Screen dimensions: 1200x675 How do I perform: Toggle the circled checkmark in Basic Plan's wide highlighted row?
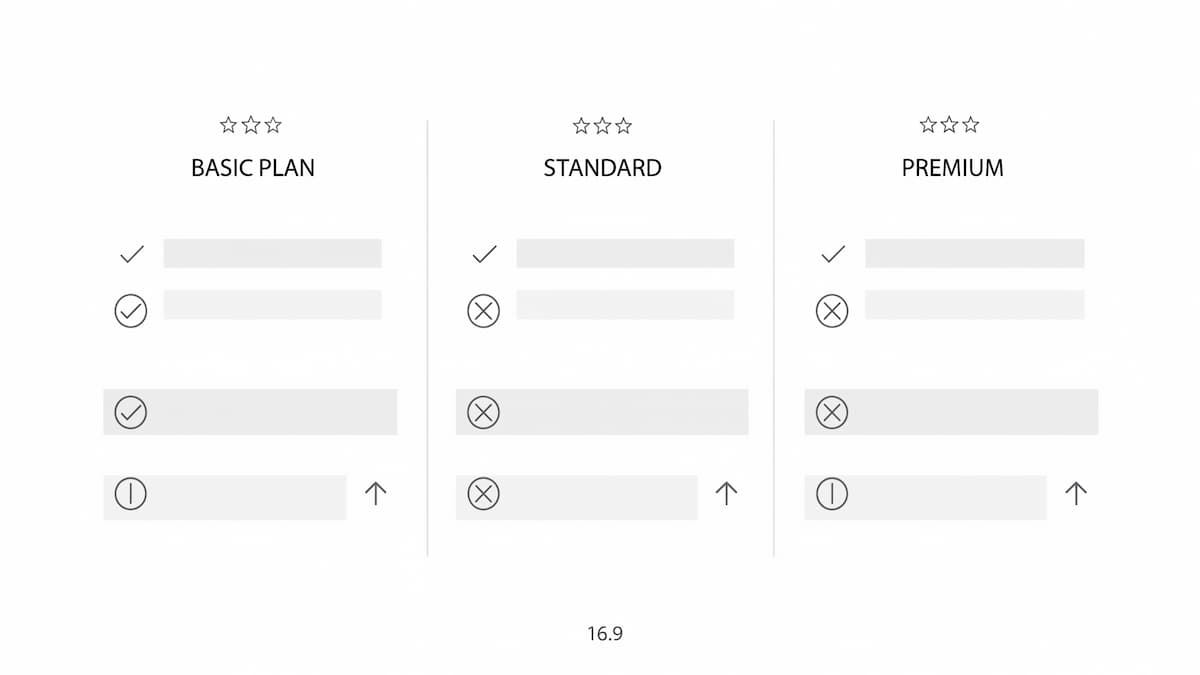pos(131,412)
